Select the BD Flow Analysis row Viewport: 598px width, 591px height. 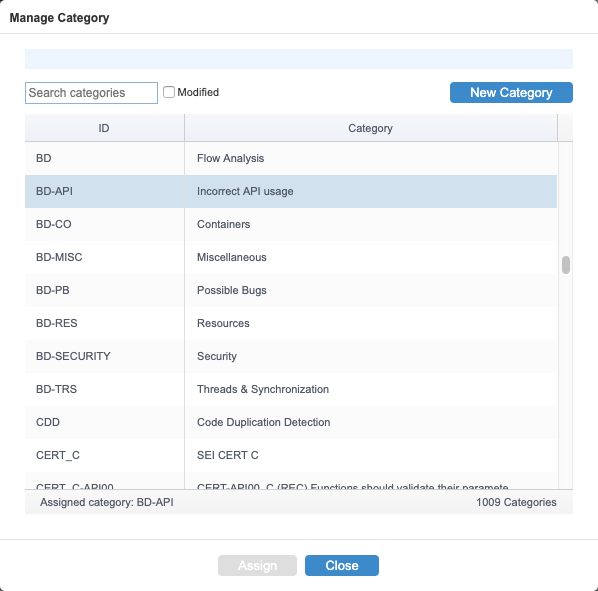click(291, 158)
